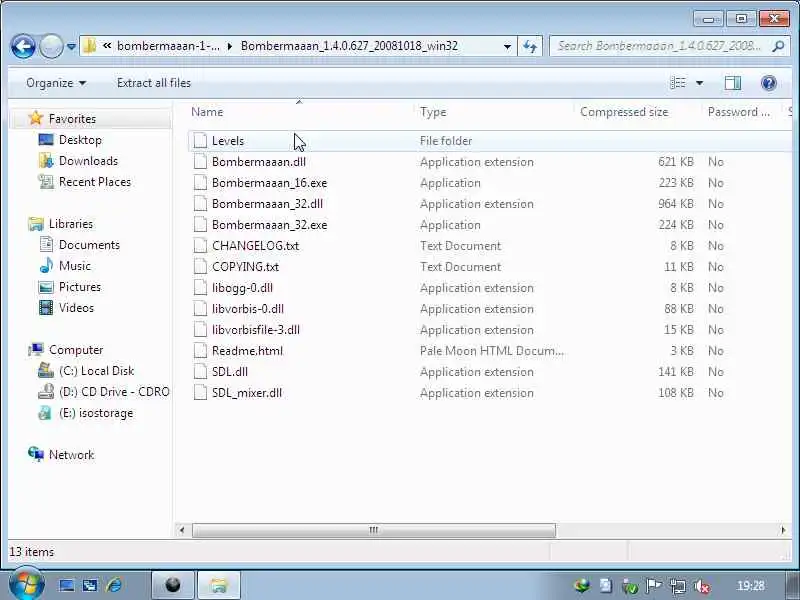Select the Readme.html file name
This screenshot has height=600, width=800.
pyautogui.click(x=247, y=351)
